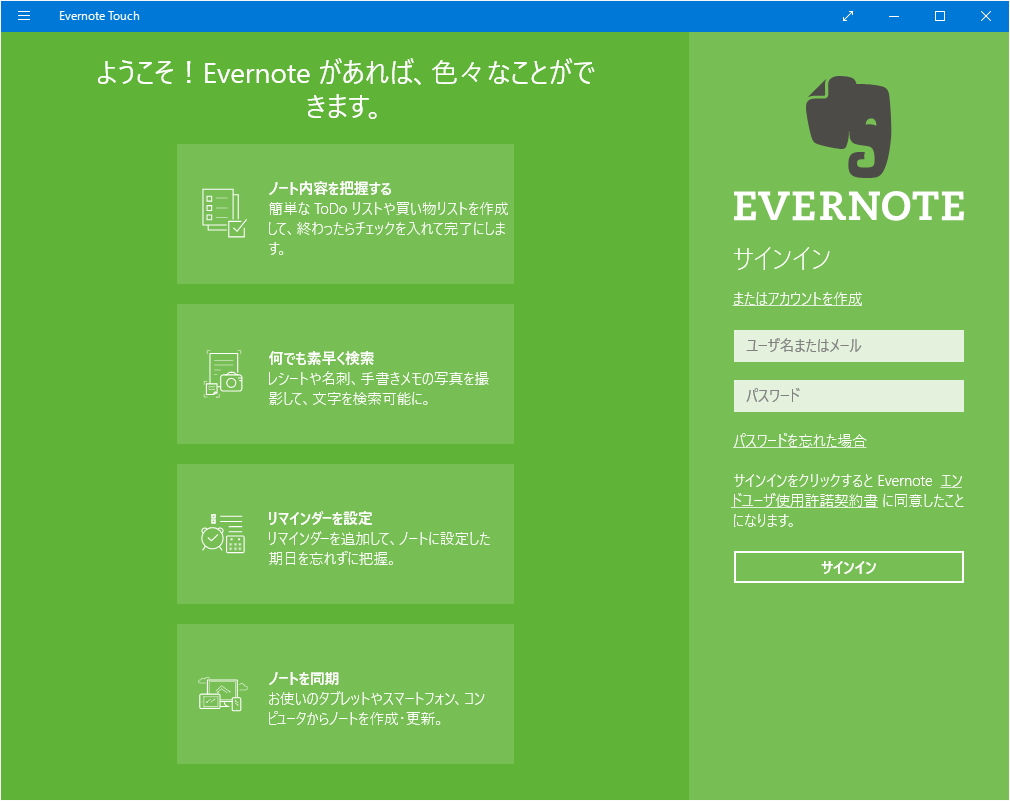Click the device sync icon on the bottom tile
Screen dimensions: 1010x801
221,693
